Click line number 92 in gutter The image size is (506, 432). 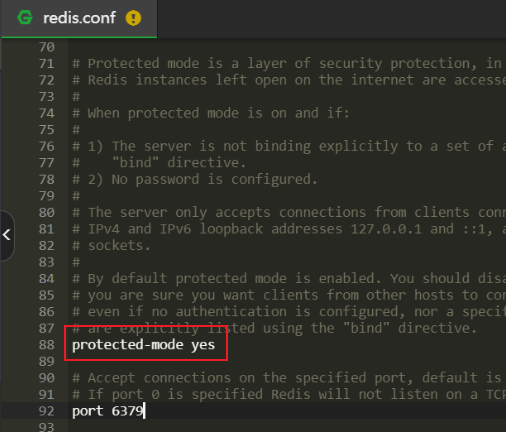(x=46, y=411)
